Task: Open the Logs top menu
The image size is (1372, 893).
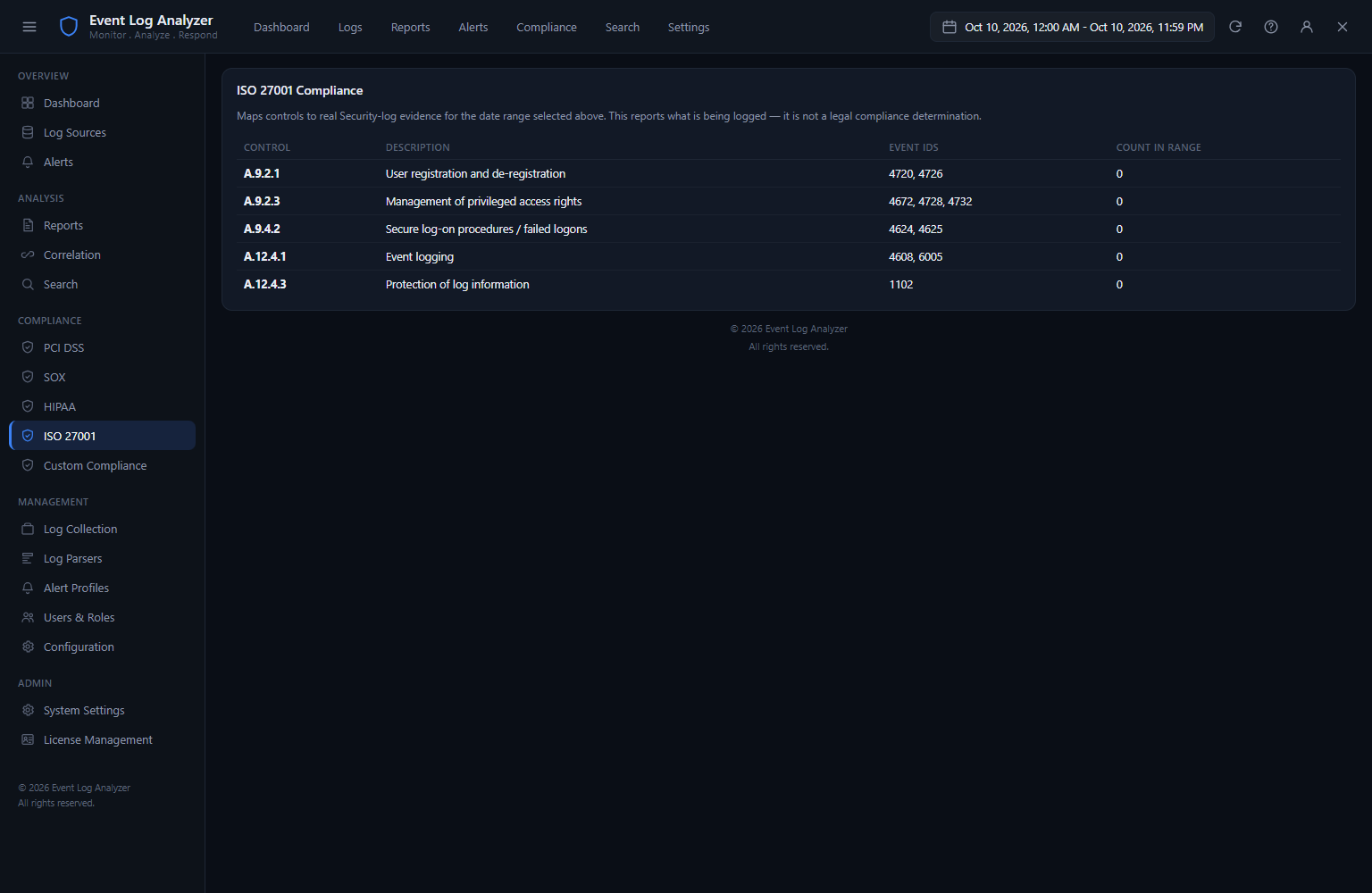Action: 350,27
